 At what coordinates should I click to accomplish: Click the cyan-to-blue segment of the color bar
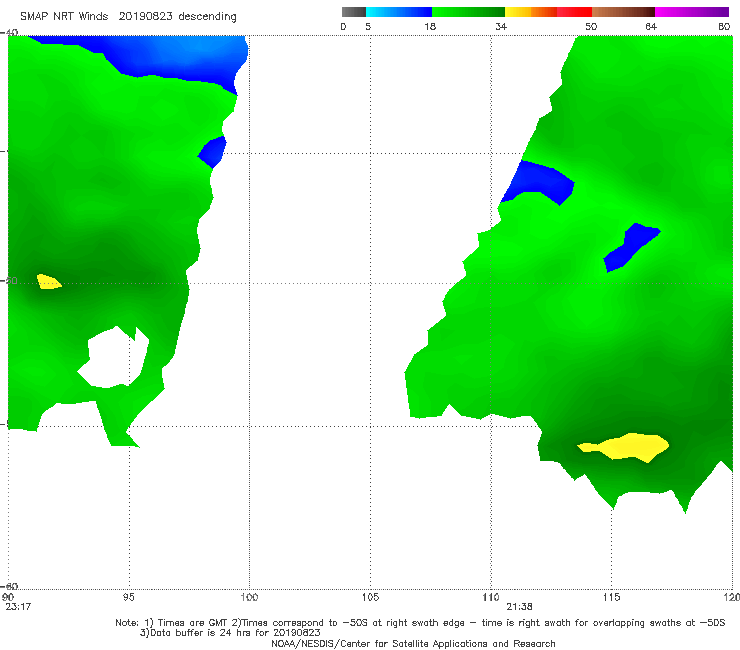point(399,12)
